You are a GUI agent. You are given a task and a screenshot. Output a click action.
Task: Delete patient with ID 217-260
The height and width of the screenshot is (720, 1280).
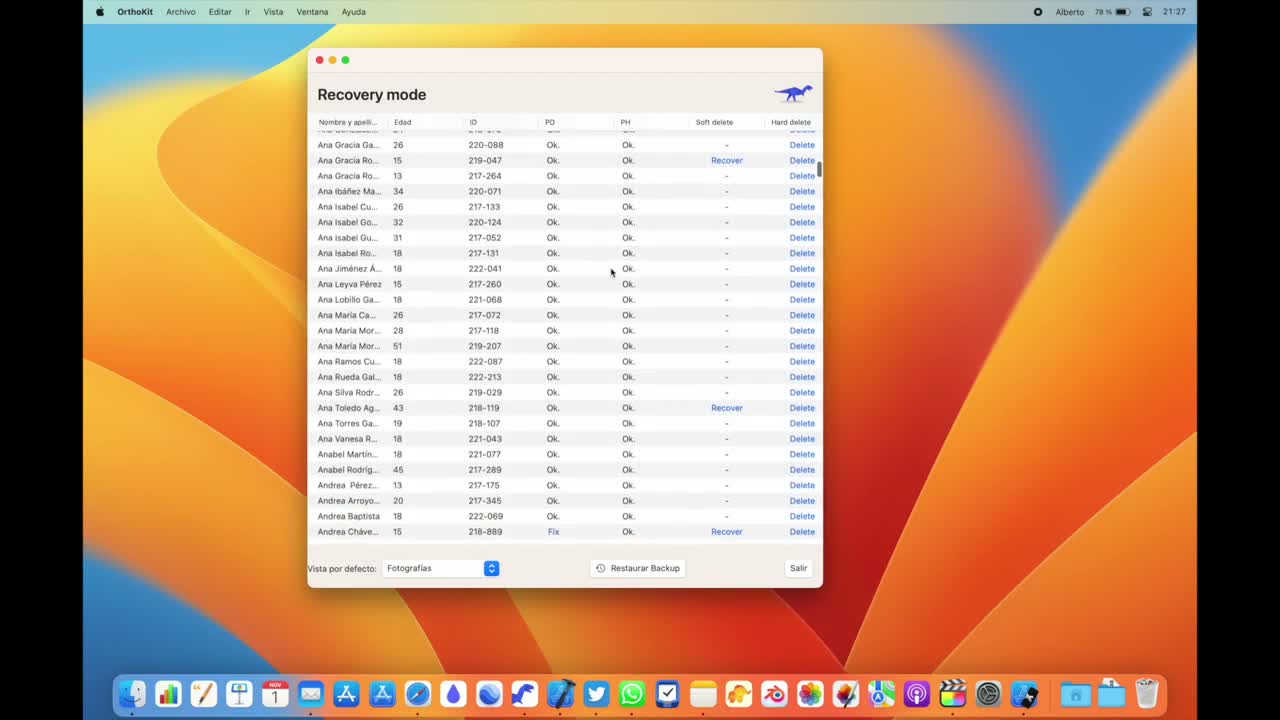click(x=802, y=284)
